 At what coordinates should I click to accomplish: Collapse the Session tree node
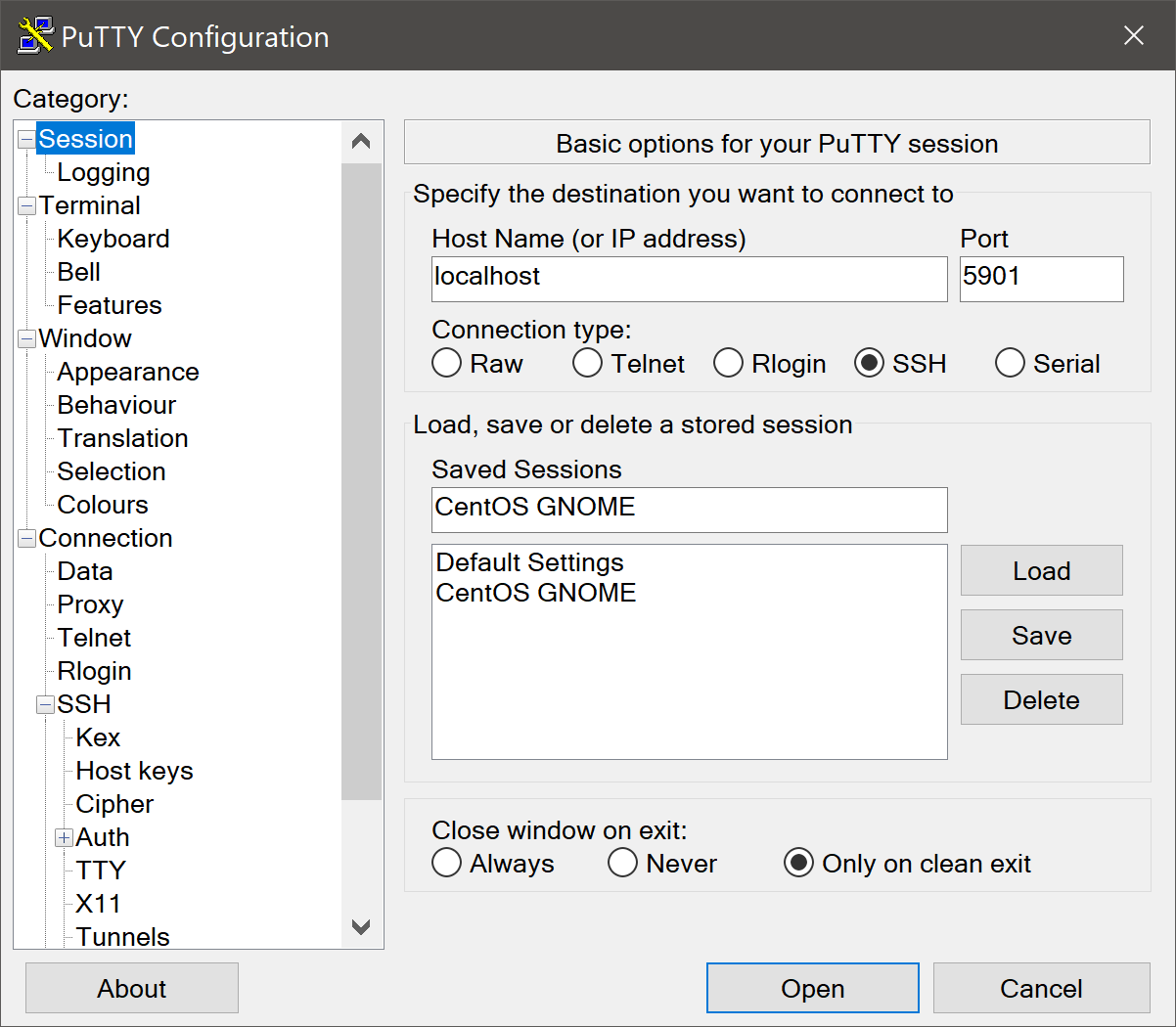click(27, 140)
